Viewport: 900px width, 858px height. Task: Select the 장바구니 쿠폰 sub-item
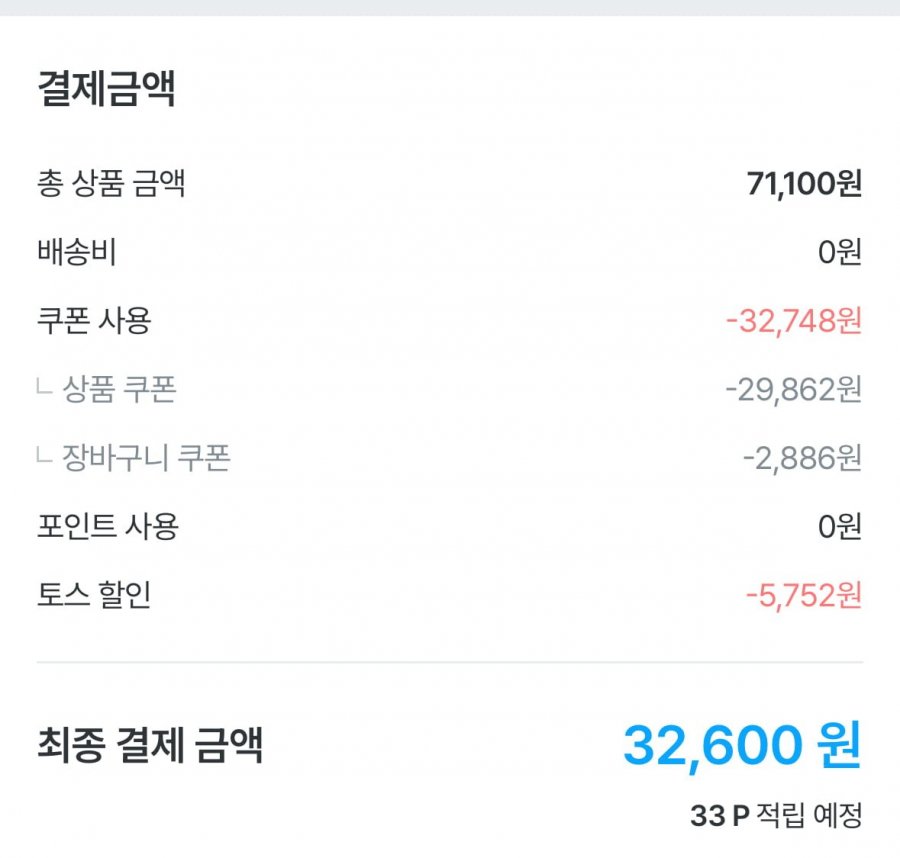click(x=146, y=458)
